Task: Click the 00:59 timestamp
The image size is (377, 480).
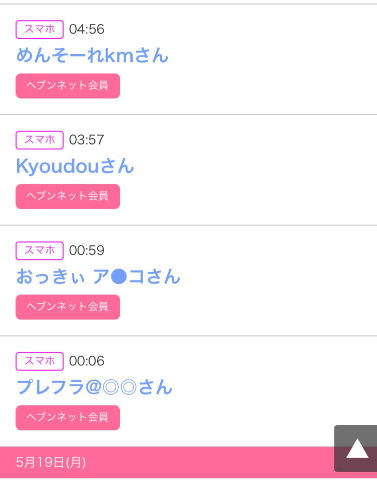Action: tap(87, 251)
